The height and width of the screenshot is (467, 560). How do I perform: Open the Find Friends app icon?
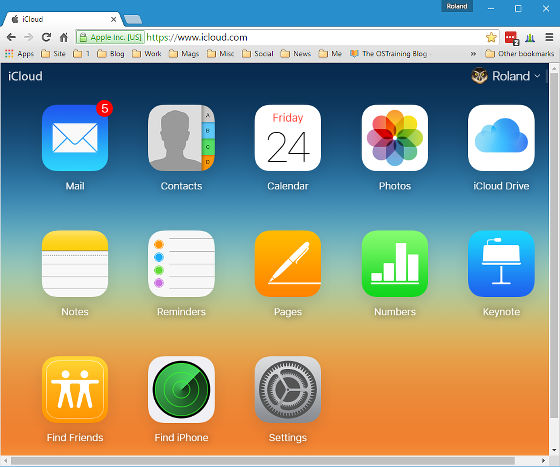[x=75, y=390]
